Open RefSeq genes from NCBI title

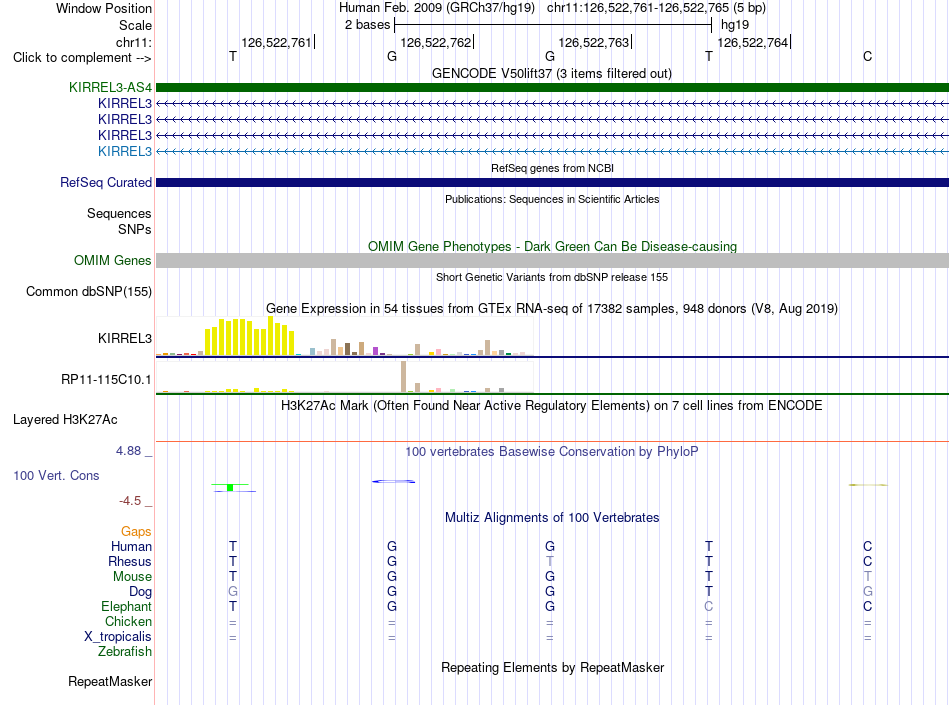(x=552, y=168)
